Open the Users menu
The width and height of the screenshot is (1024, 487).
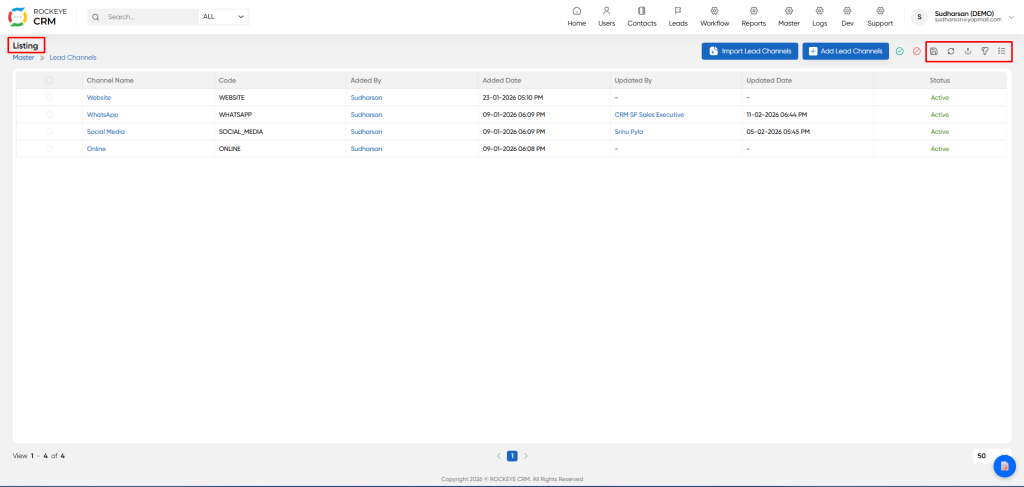click(607, 17)
